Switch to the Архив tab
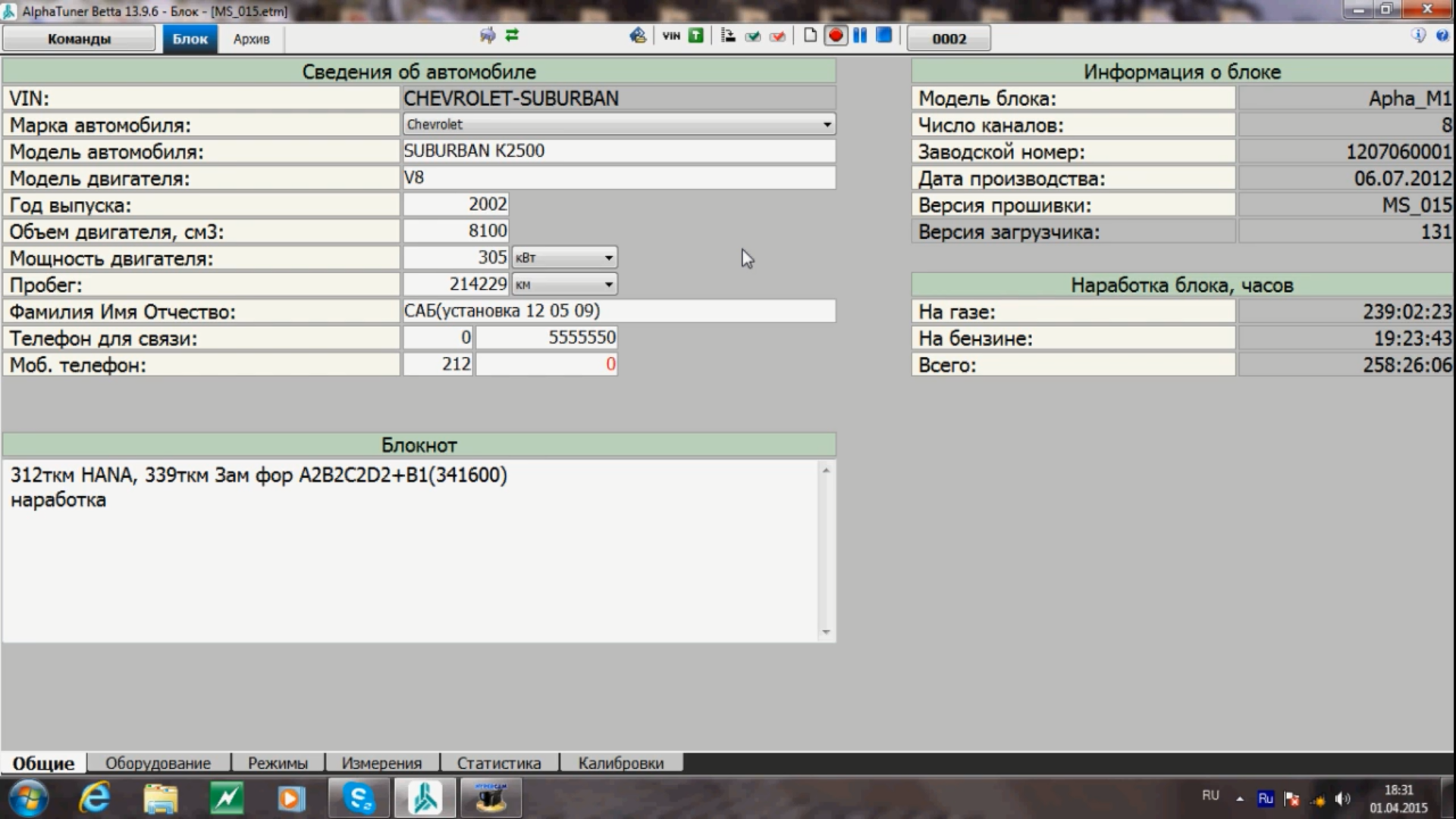 click(x=251, y=39)
